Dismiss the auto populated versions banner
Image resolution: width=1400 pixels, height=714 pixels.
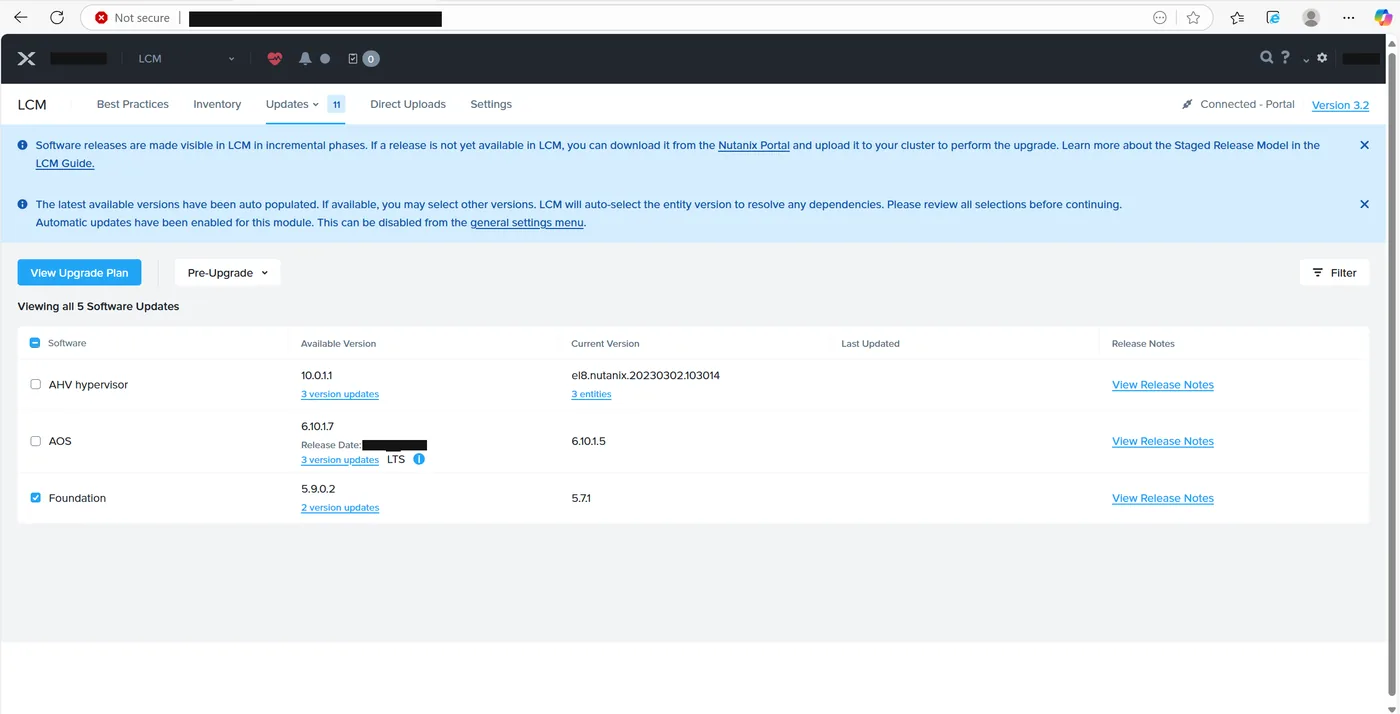[x=1364, y=204]
